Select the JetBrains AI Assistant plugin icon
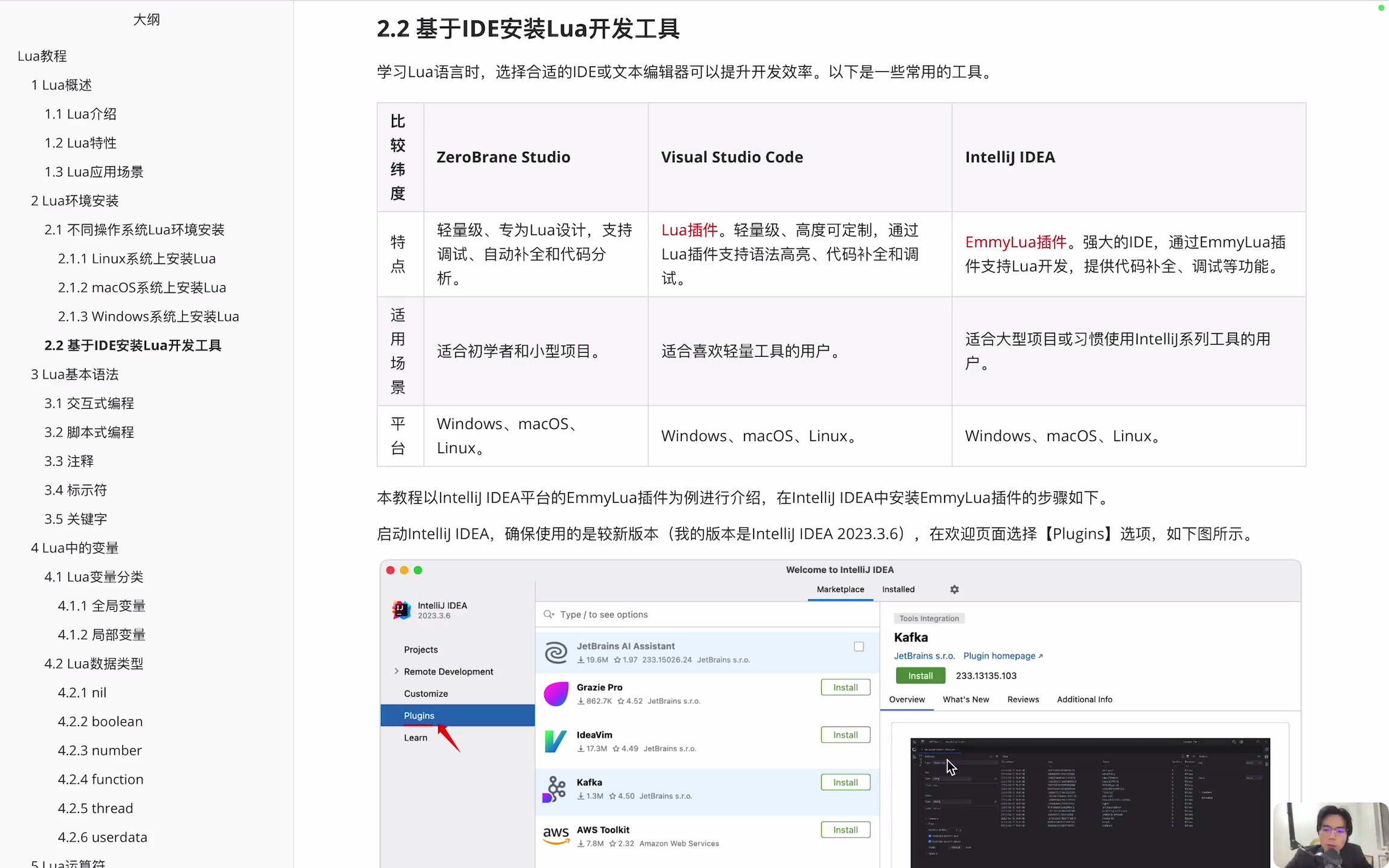 point(555,652)
